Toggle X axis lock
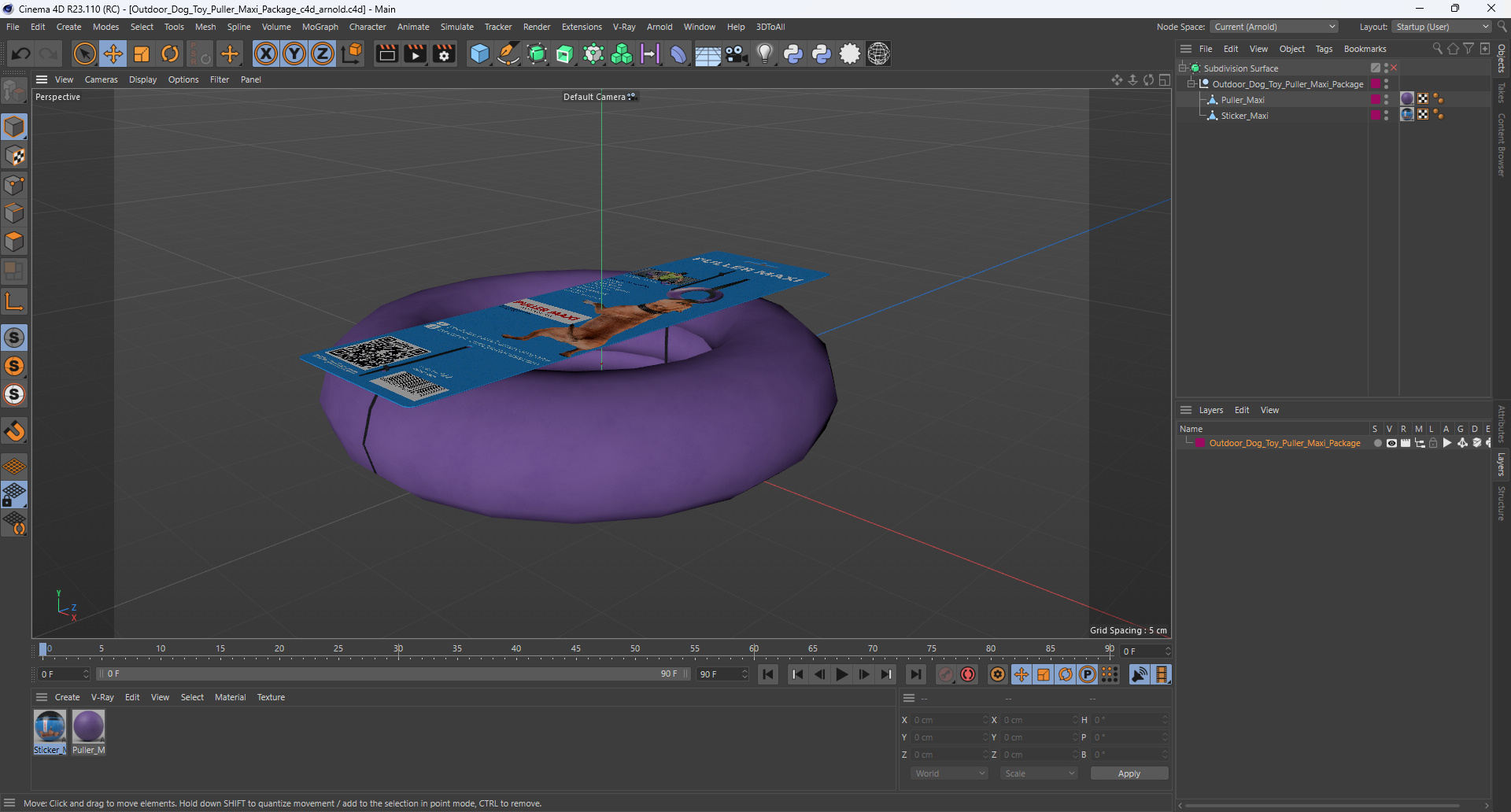The height and width of the screenshot is (812, 1511). click(266, 54)
